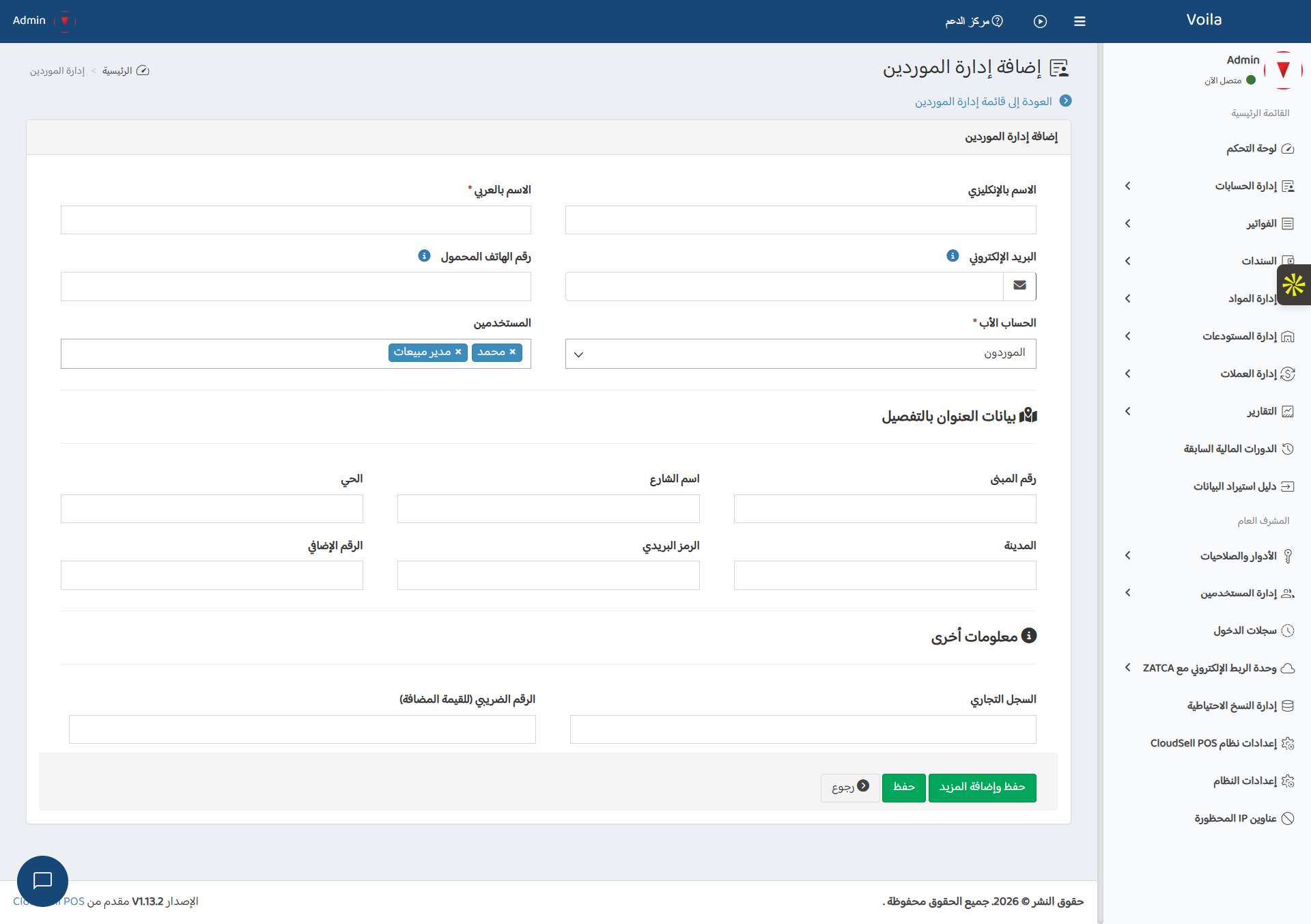
Task: Open دليل استيراد البيانات menu item
Action: (x=1205, y=486)
